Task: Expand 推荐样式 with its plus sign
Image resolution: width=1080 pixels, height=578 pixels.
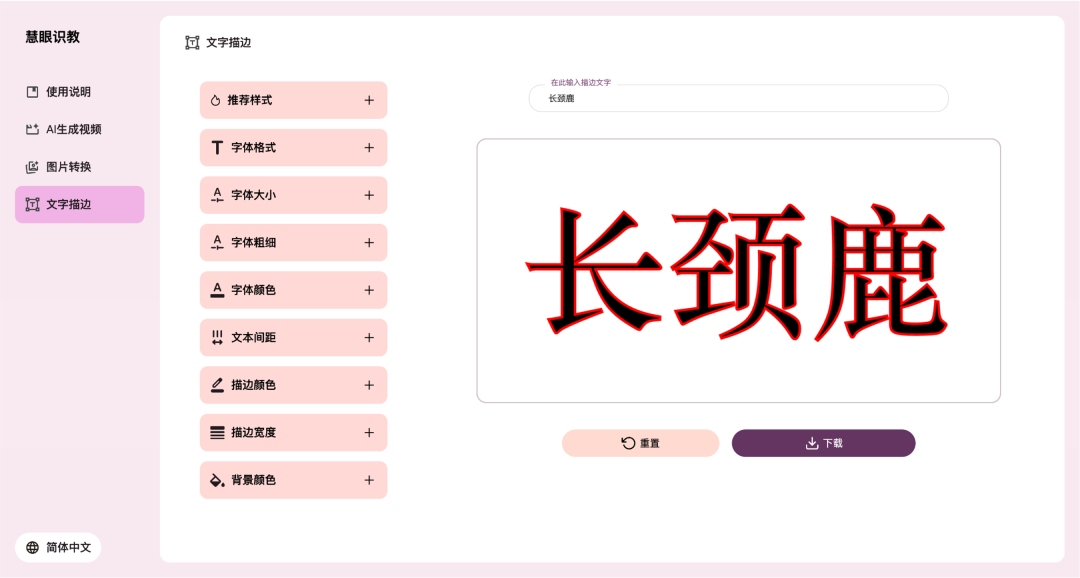Action: (369, 101)
